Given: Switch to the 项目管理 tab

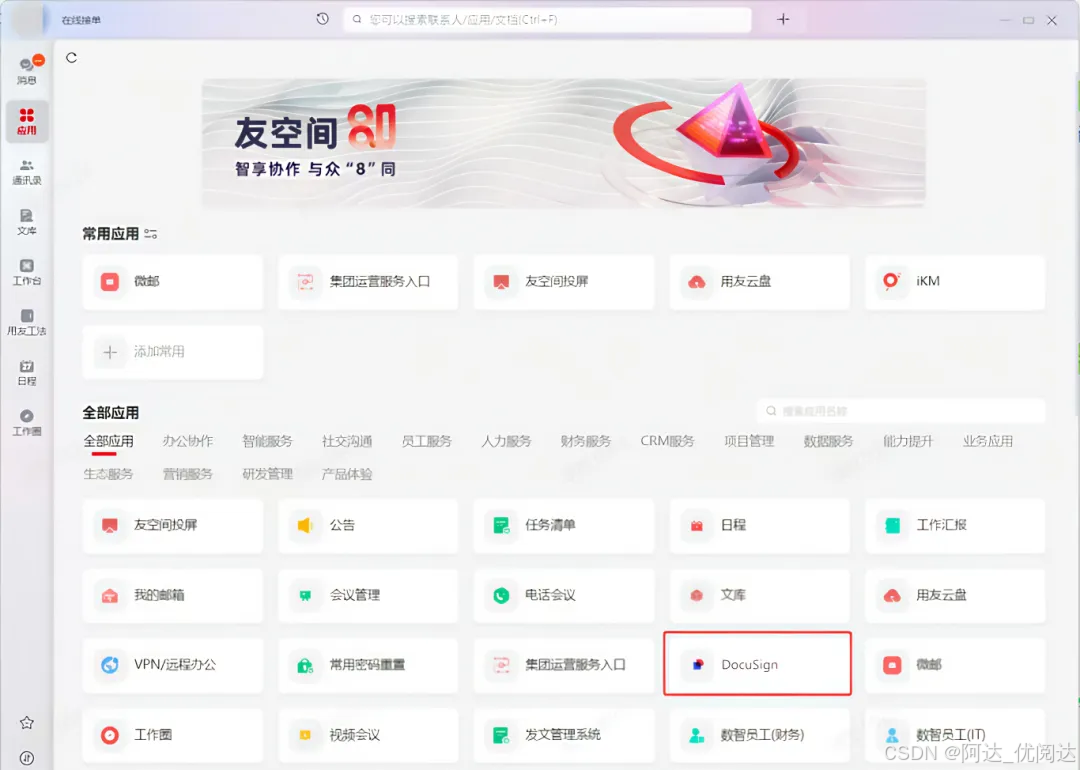Looking at the screenshot, I should tap(749, 441).
